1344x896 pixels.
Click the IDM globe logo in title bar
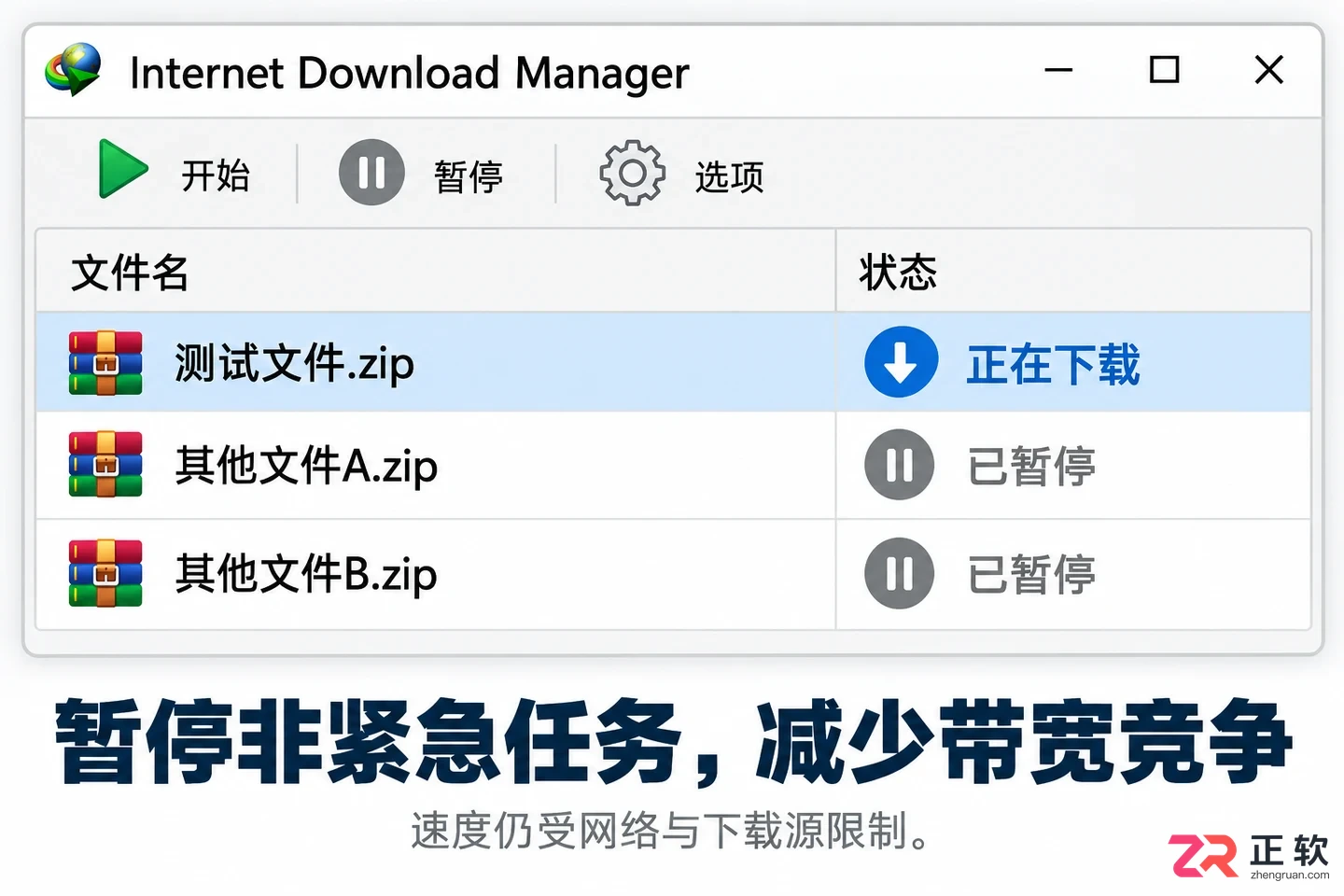coord(73,70)
